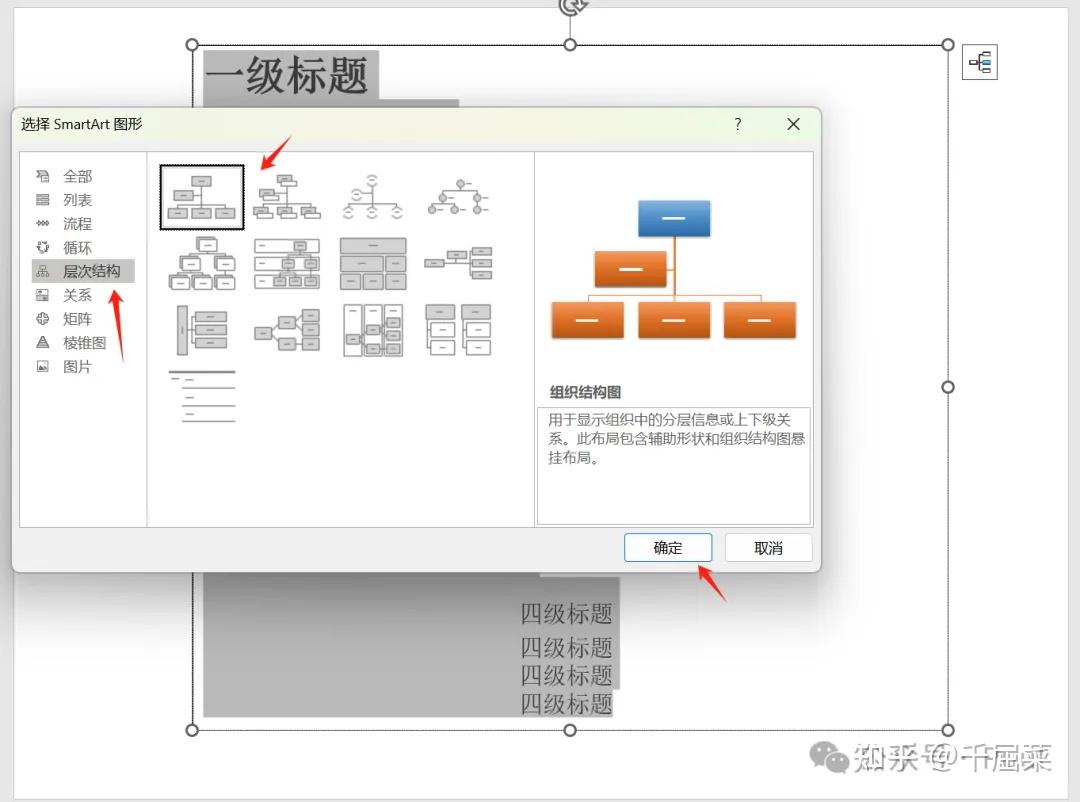
Task: Click the 图片 category icon
Action: coord(44,366)
